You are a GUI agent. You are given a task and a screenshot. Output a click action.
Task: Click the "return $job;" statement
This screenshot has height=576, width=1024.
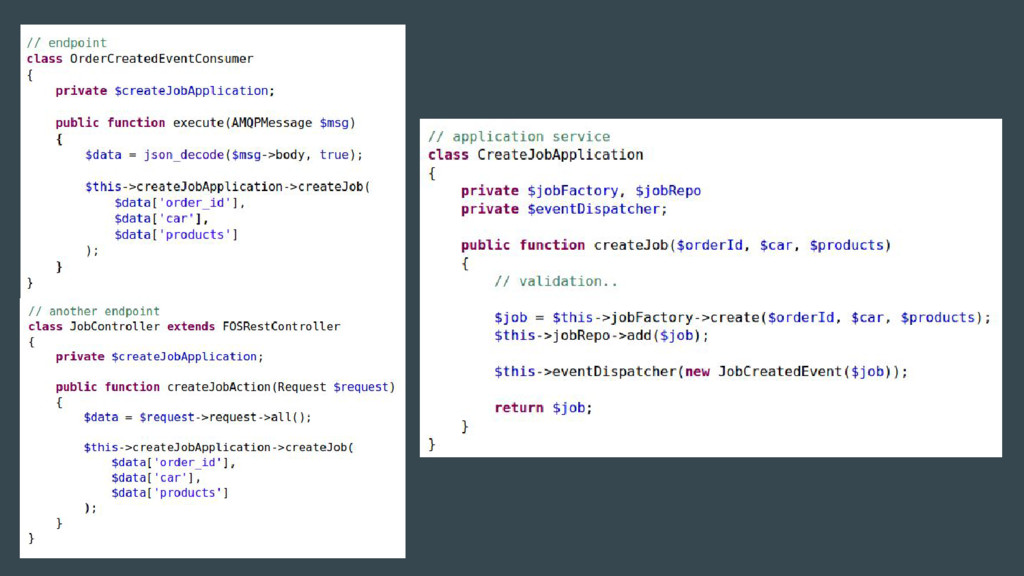[543, 408]
